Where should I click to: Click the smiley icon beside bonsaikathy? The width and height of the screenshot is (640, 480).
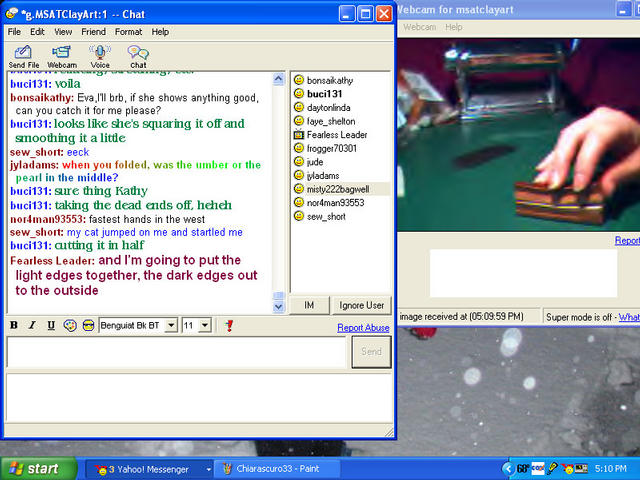coord(299,80)
